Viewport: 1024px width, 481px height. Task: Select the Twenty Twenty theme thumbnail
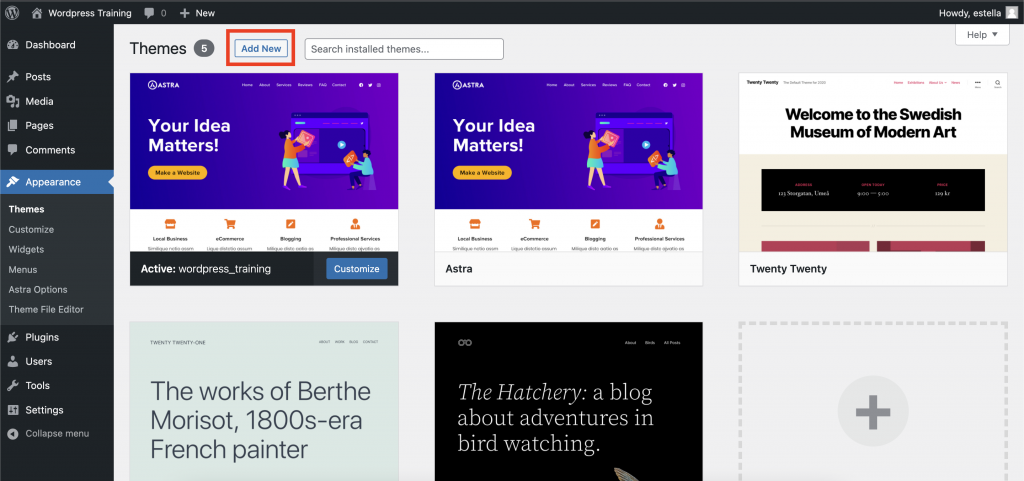tap(873, 162)
